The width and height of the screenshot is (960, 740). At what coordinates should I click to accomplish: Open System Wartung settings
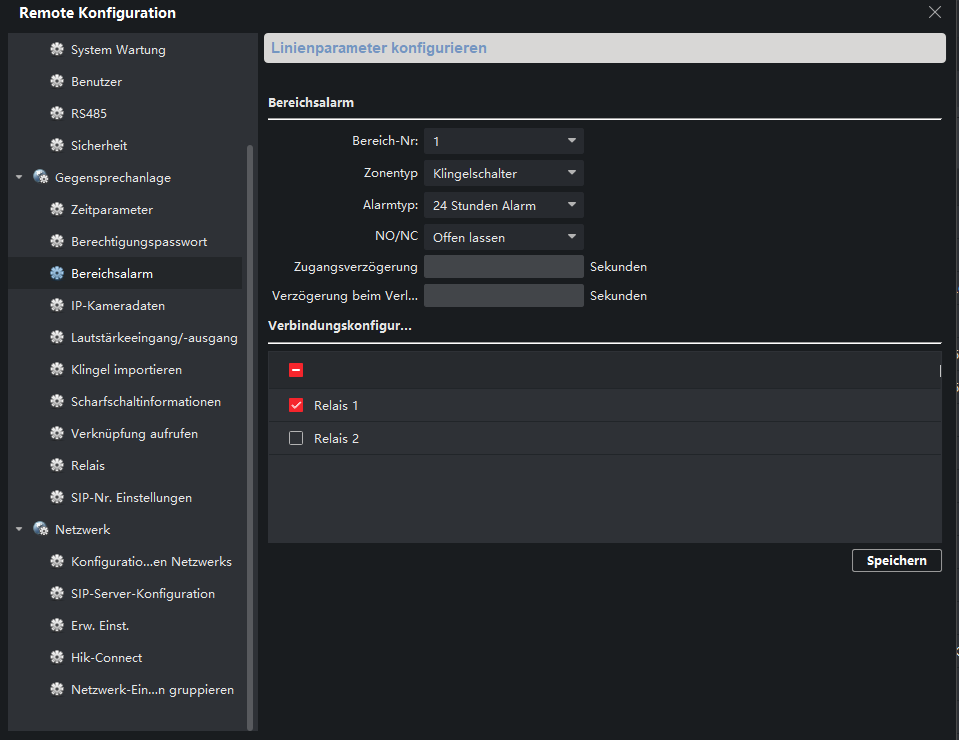(118, 50)
